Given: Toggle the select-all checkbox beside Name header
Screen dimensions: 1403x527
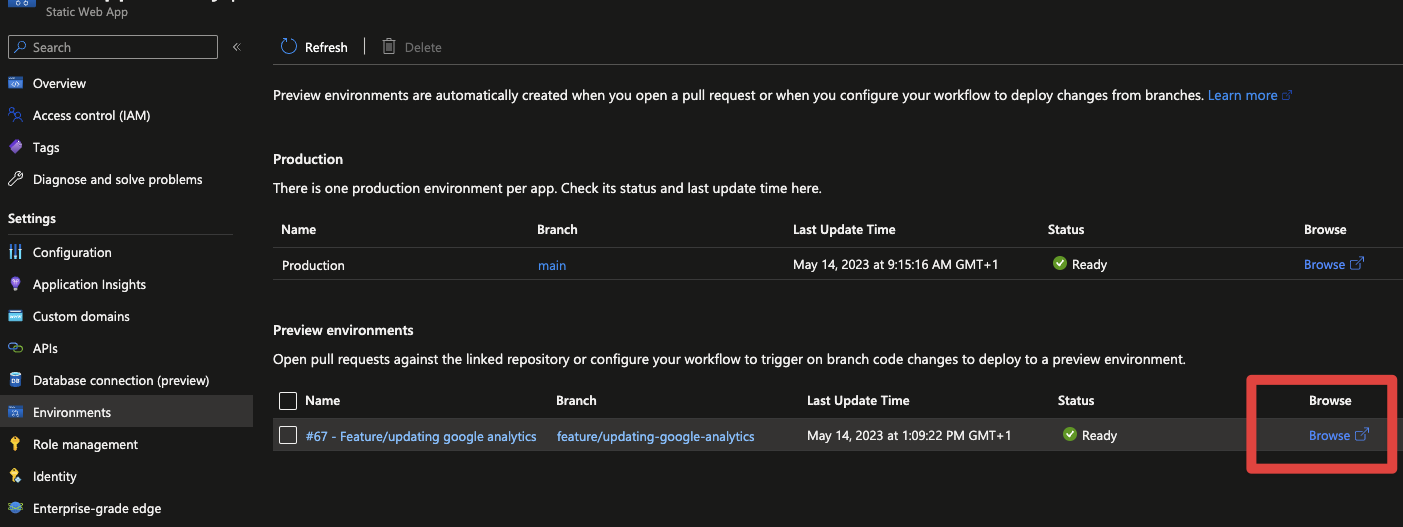Looking at the screenshot, I should tap(288, 401).
